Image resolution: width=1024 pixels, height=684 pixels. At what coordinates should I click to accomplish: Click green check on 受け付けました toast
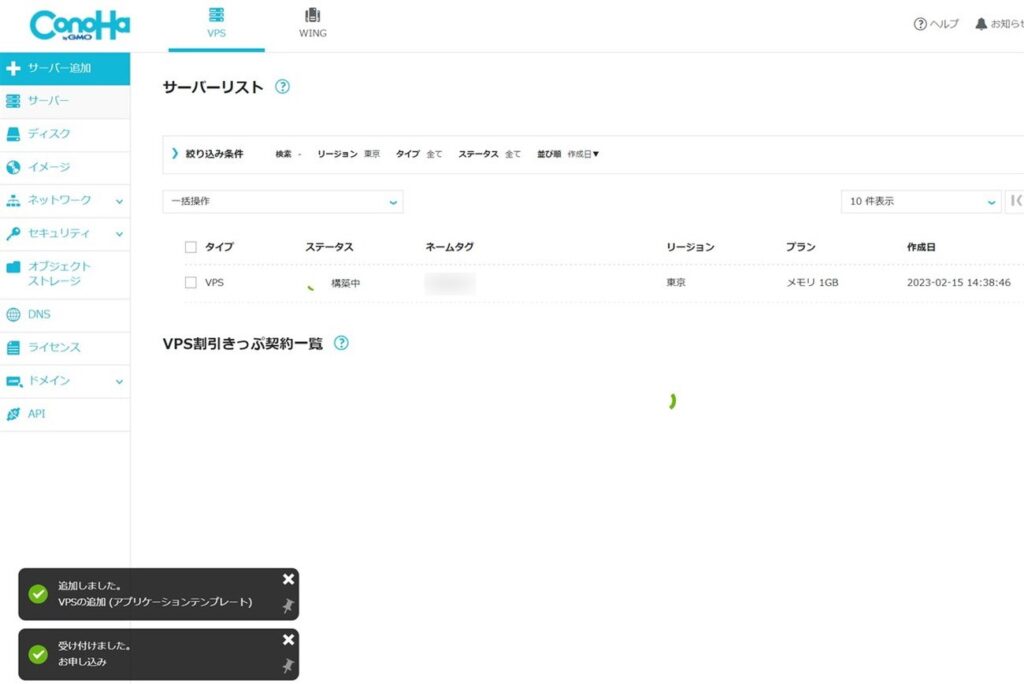click(x=38, y=654)
